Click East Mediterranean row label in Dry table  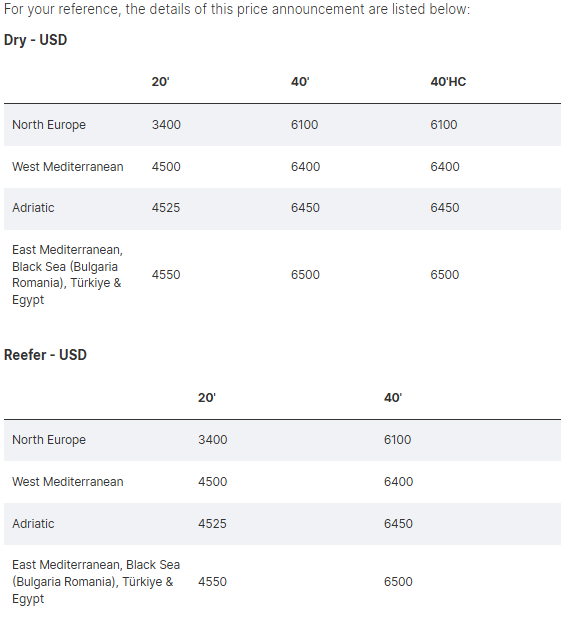(68, 275)
